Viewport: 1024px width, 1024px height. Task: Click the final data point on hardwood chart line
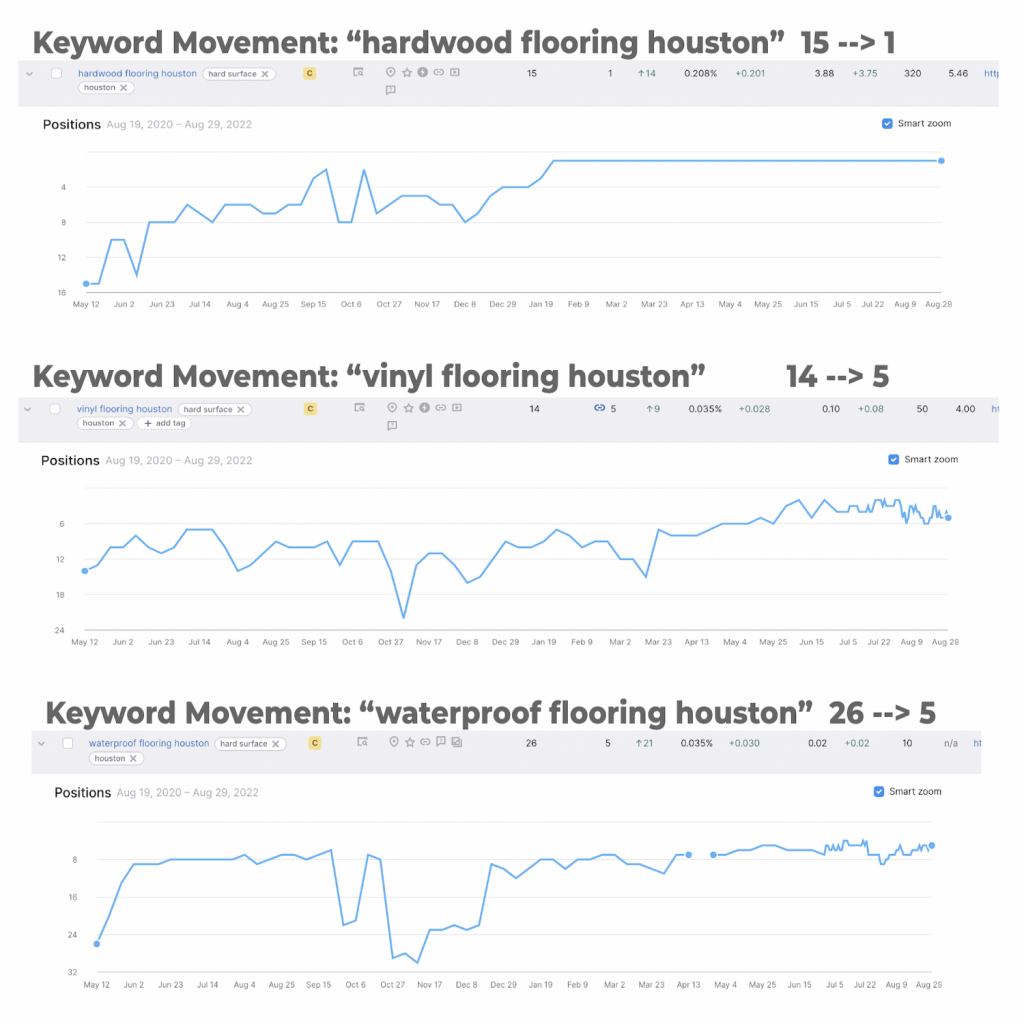pos(941,161)
